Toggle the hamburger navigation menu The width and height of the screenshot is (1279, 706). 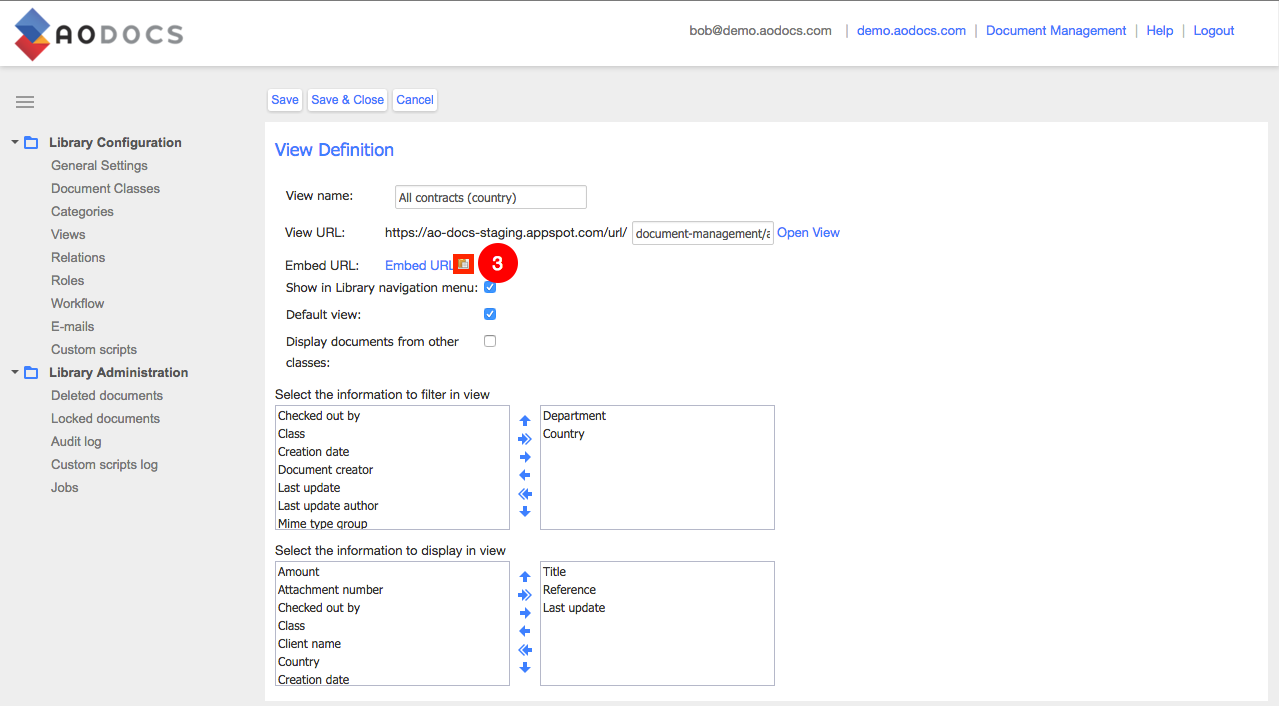coord(25,102)
